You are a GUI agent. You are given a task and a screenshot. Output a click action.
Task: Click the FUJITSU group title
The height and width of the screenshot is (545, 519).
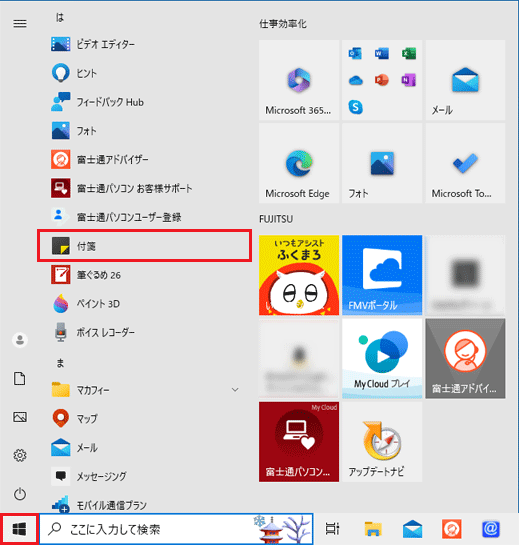(x=276, y=219)
